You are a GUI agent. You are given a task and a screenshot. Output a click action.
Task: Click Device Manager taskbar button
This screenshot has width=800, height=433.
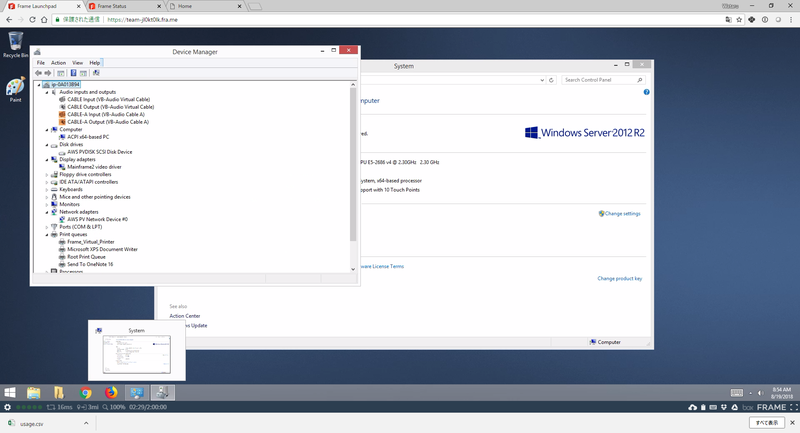[162, 393]
